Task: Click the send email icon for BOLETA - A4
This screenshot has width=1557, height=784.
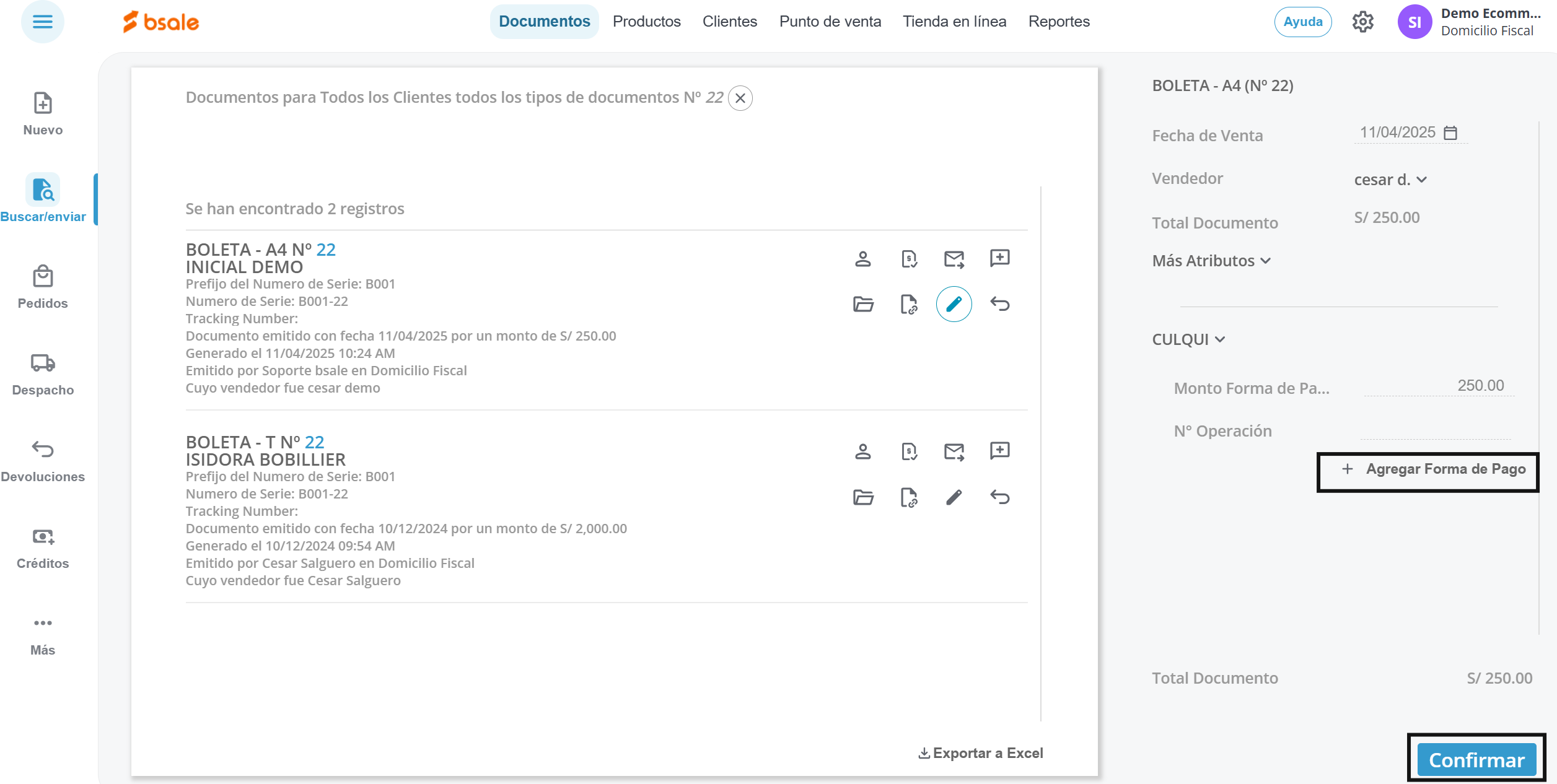Action: (x=954, y=259)
